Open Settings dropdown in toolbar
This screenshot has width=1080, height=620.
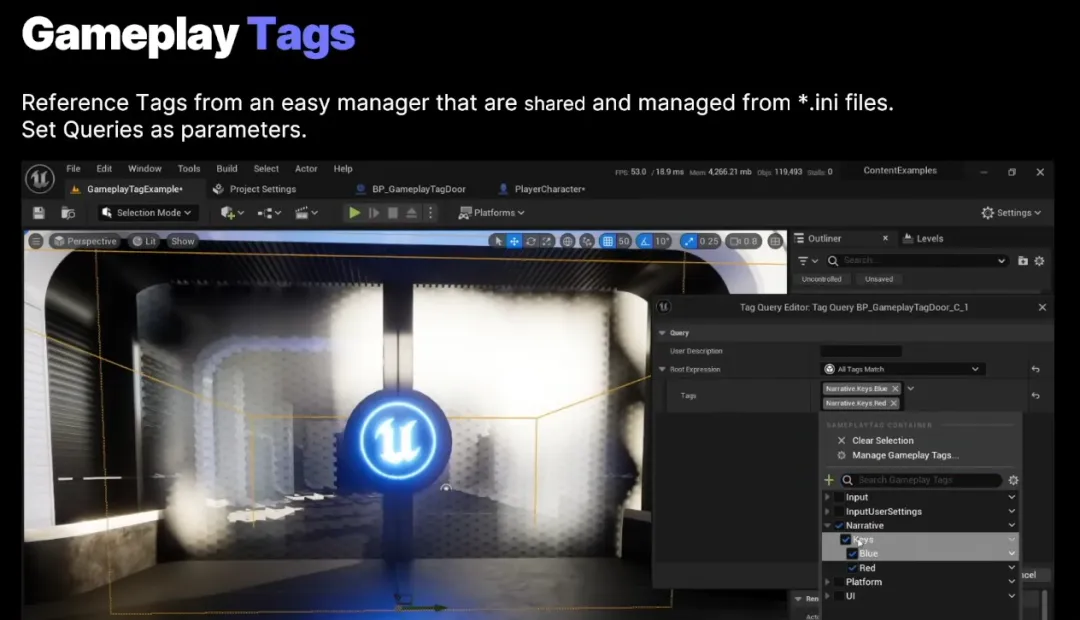1011,213
